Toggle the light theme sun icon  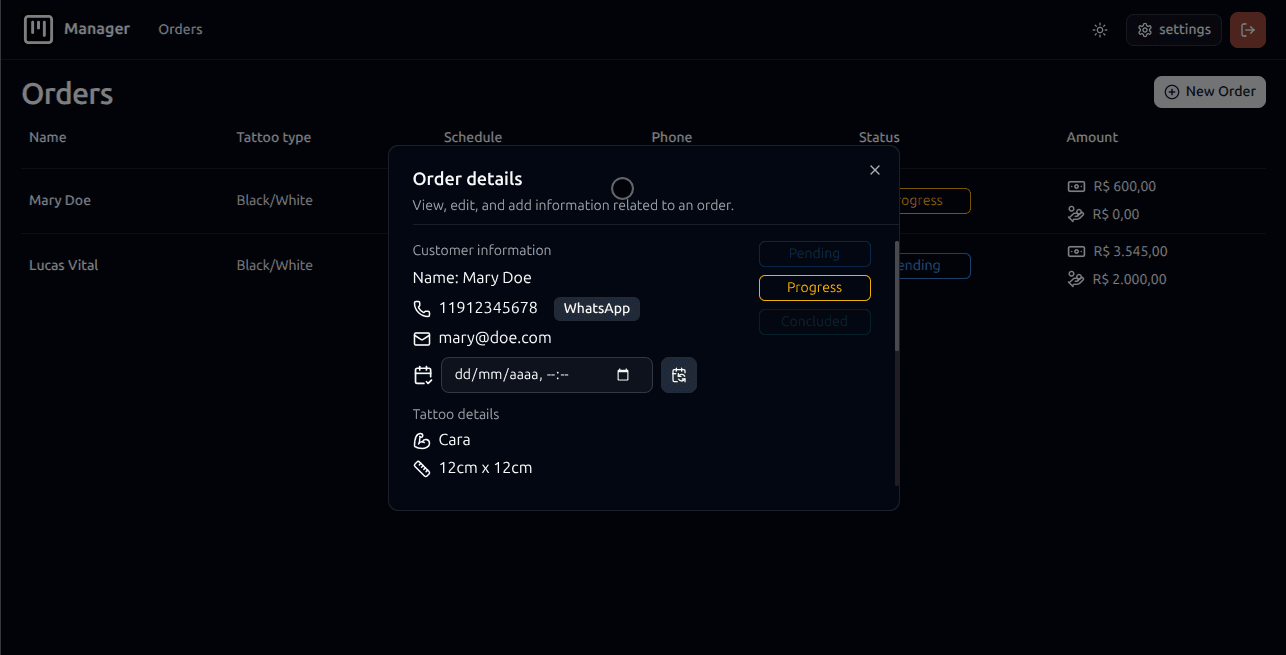[1100, 30]
